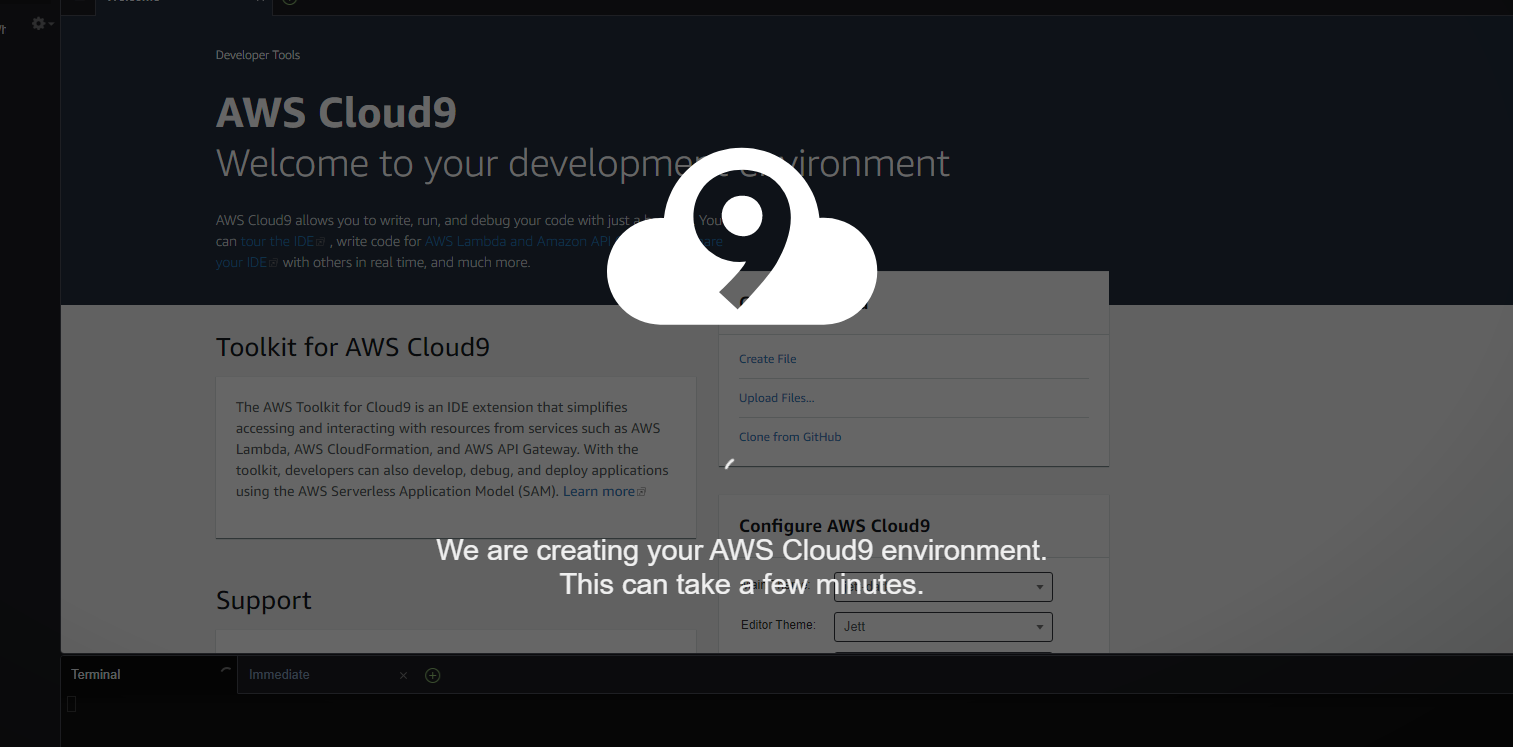Click the 'Developer Tools' breadcrumb text

coord(258,55)
